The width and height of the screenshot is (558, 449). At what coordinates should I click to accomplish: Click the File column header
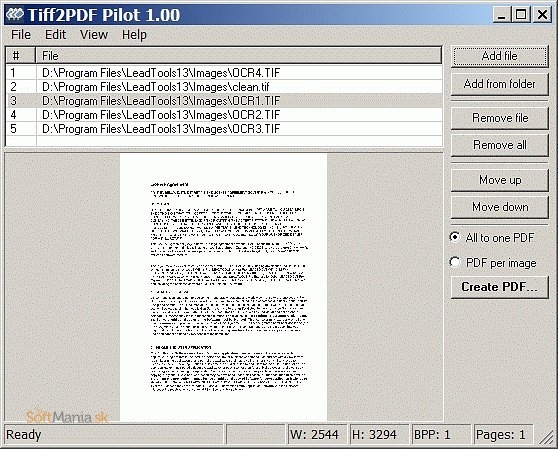click(238, 56)
